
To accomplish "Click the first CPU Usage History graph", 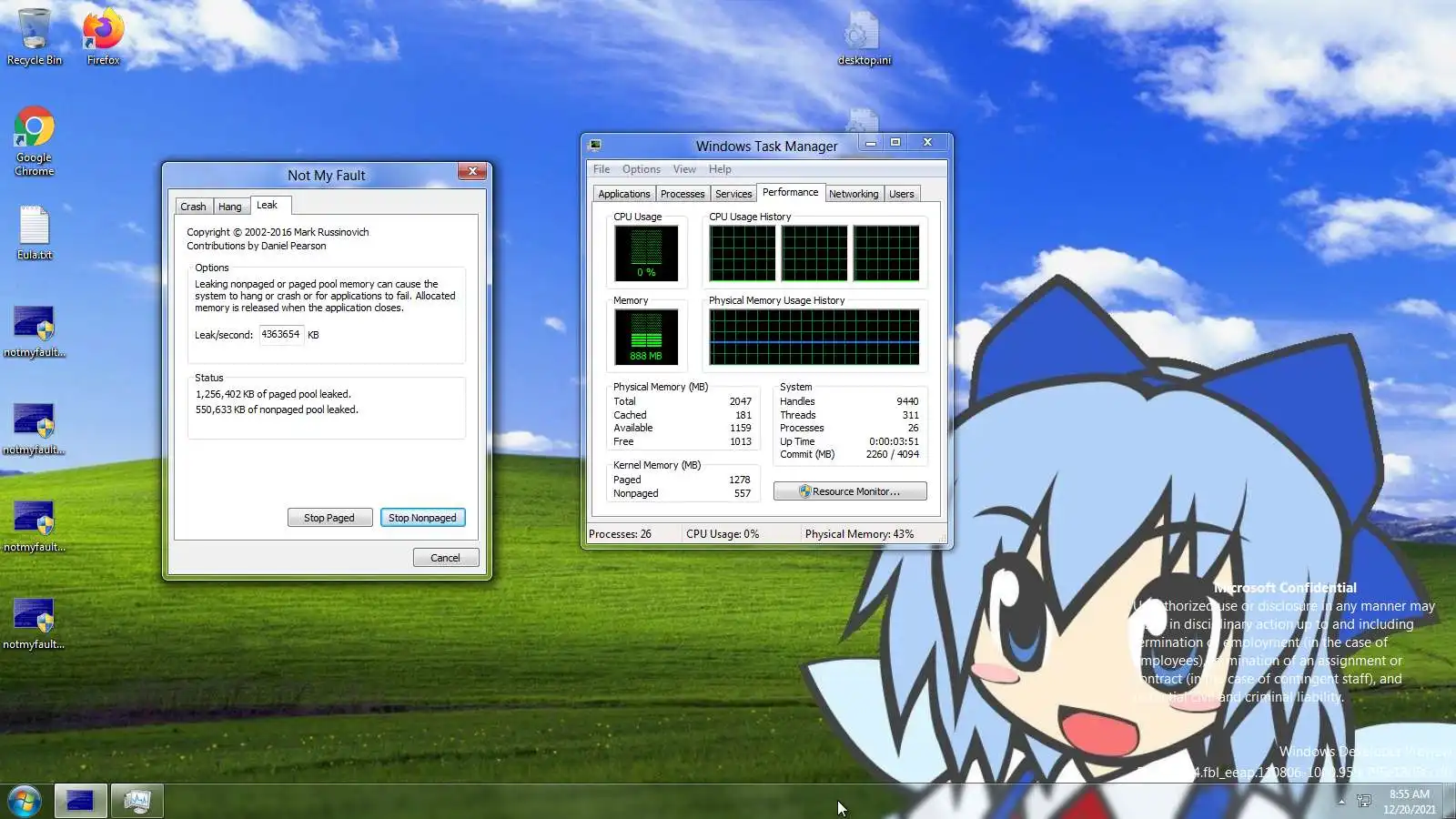I will [743, 253].
